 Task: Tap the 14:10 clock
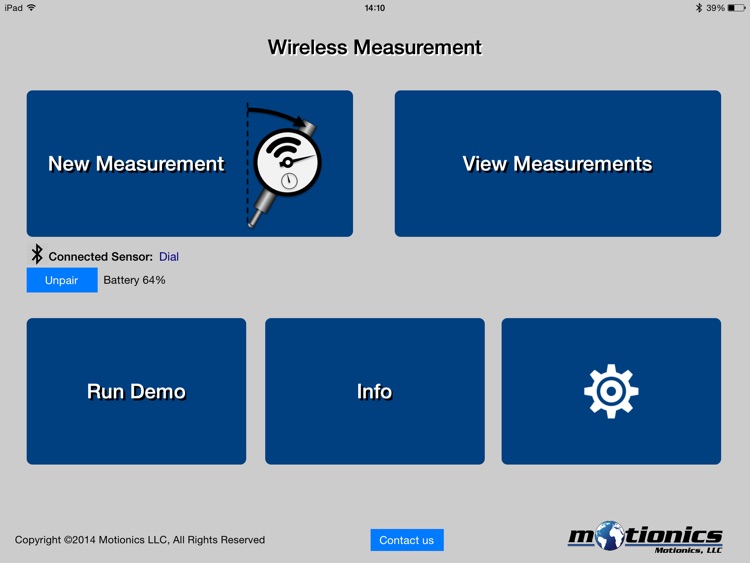click(375, 8)
